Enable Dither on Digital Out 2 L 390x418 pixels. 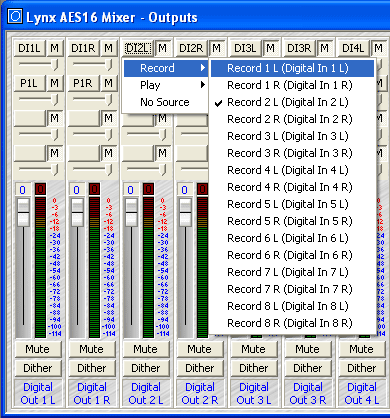pos(146,368)
